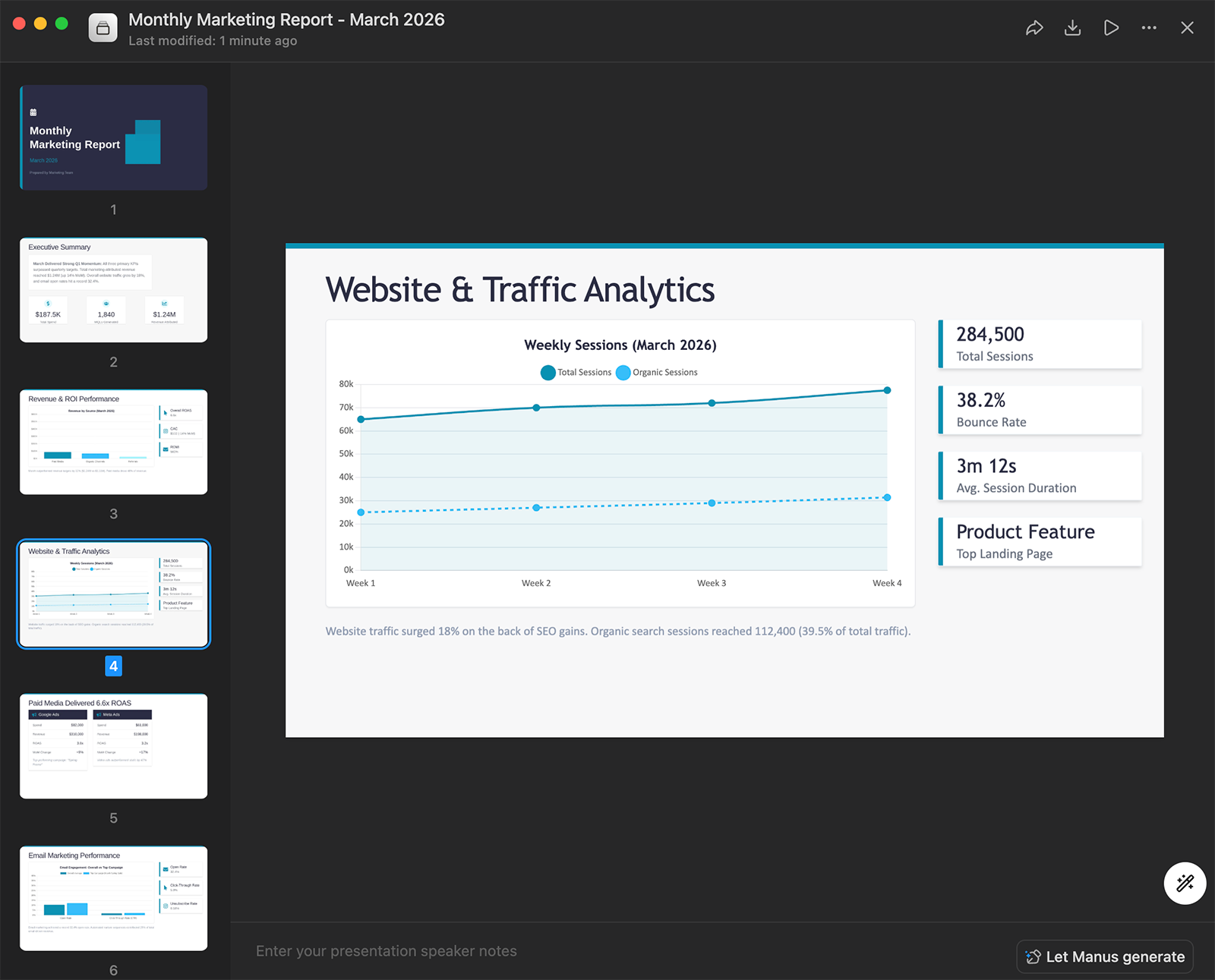
Task: Click the presentation document icon
Action: (x=103, y=29)
